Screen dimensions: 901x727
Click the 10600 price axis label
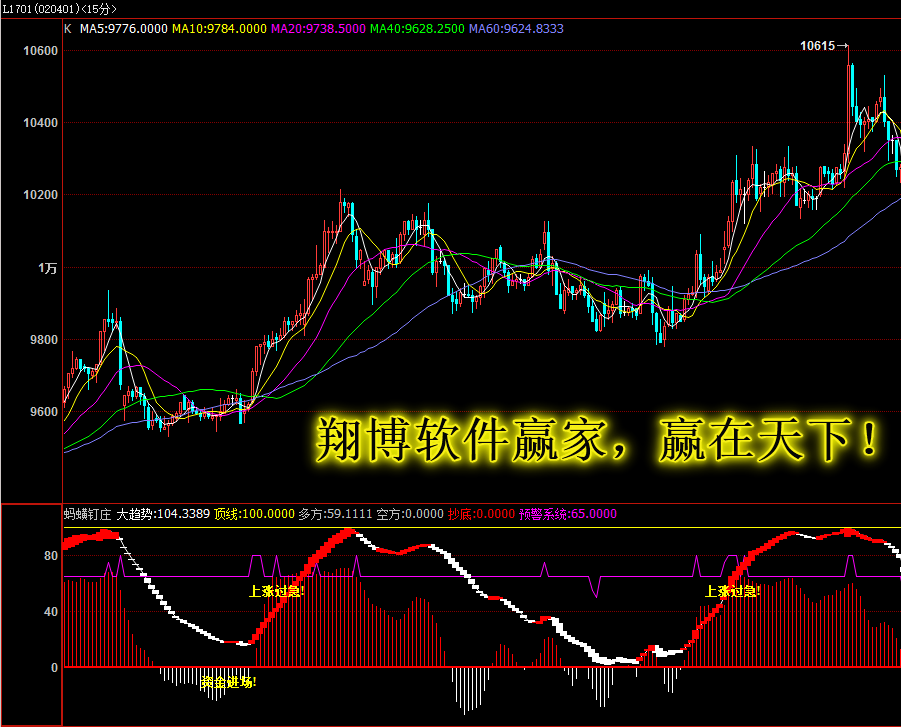[40, 51]
